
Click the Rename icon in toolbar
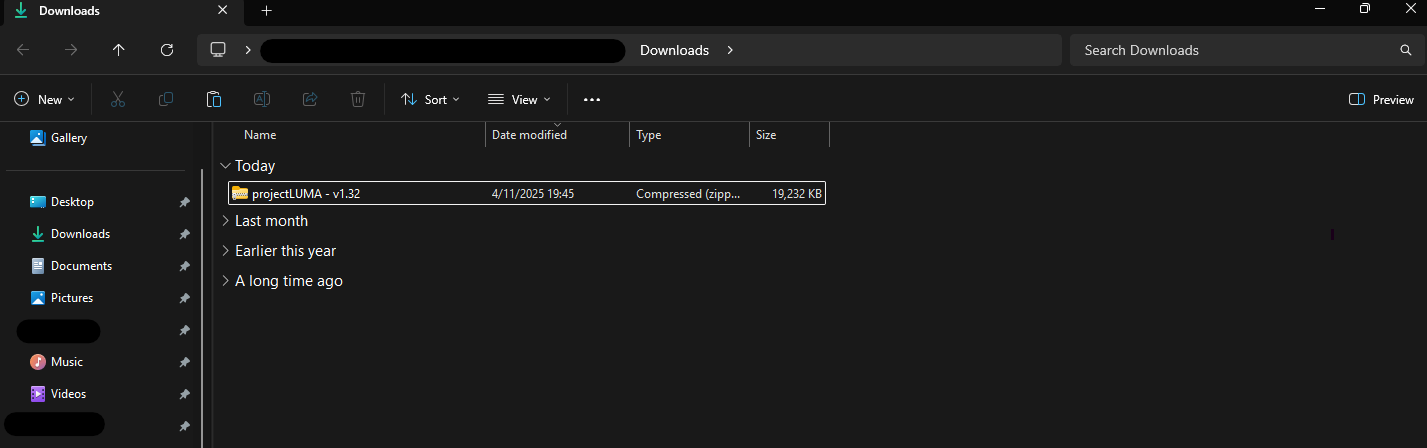click(262, 99)
